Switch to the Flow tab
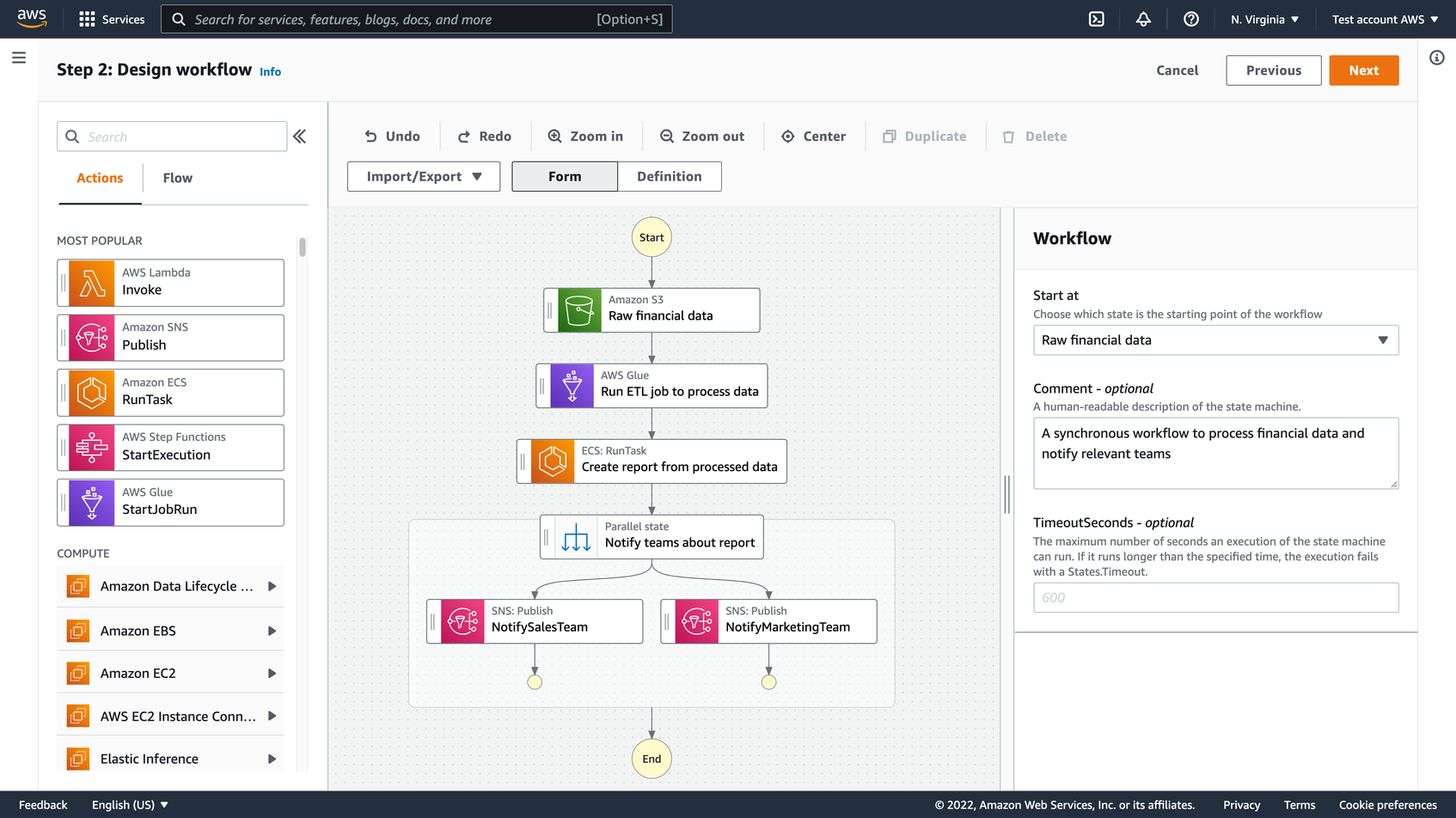Screen dimensions: 1456x818 pyautogui.click(x=177, y=178)
